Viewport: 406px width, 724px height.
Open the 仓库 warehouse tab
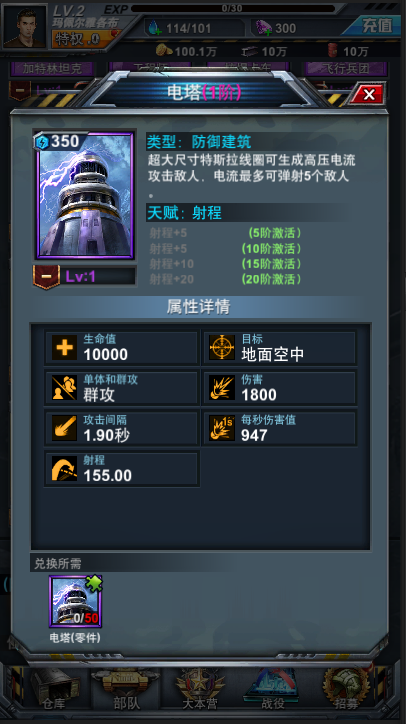pos(54,689)
